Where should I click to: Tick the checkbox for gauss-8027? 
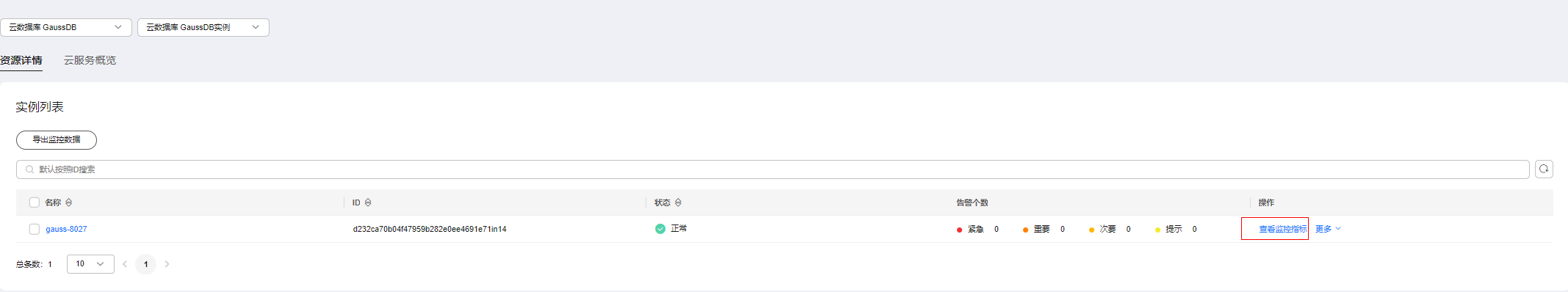[35, 229]
